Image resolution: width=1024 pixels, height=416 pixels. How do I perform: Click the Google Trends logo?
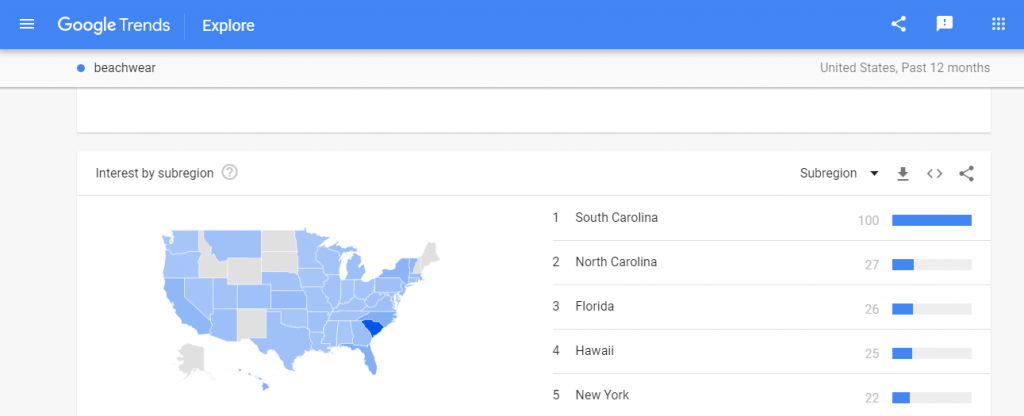click(x=112, y=25)
